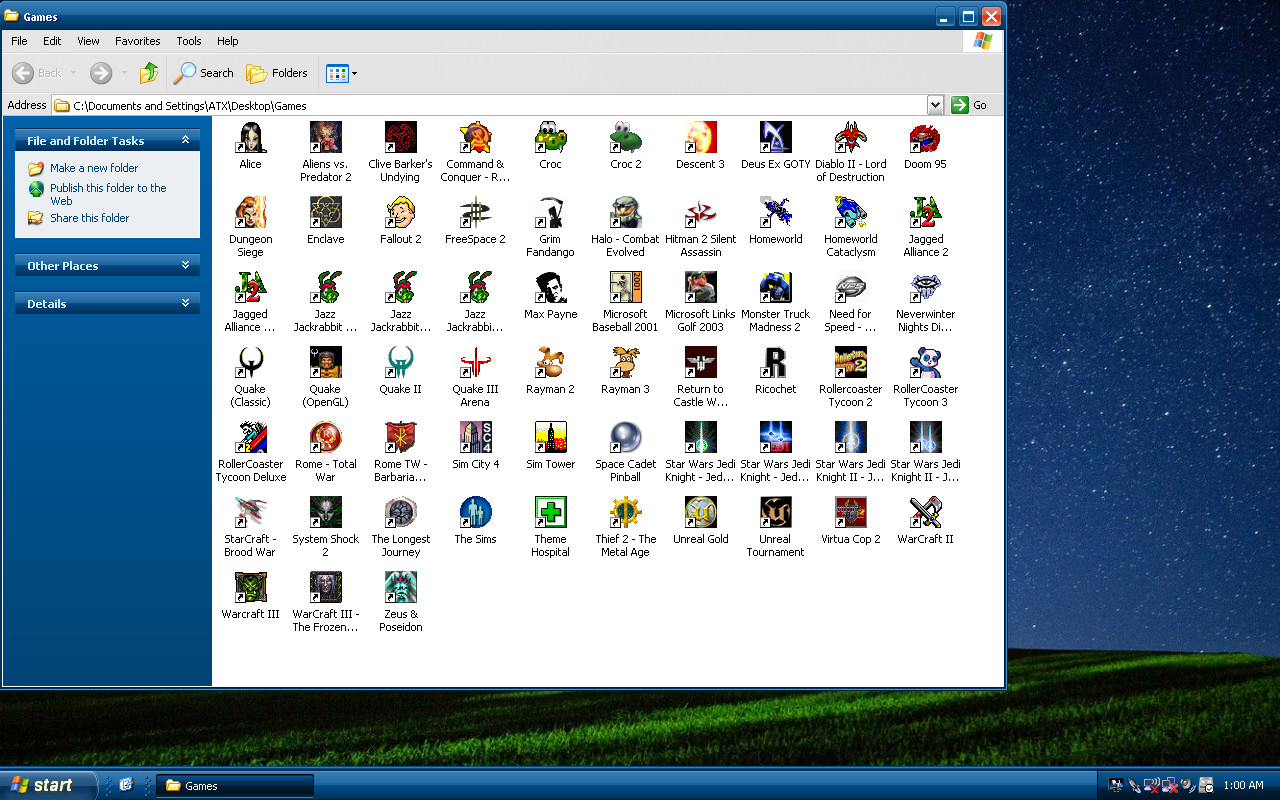Open the Help menu
This screenshot has width=1280, height=800.
click(x=228, y=41)
